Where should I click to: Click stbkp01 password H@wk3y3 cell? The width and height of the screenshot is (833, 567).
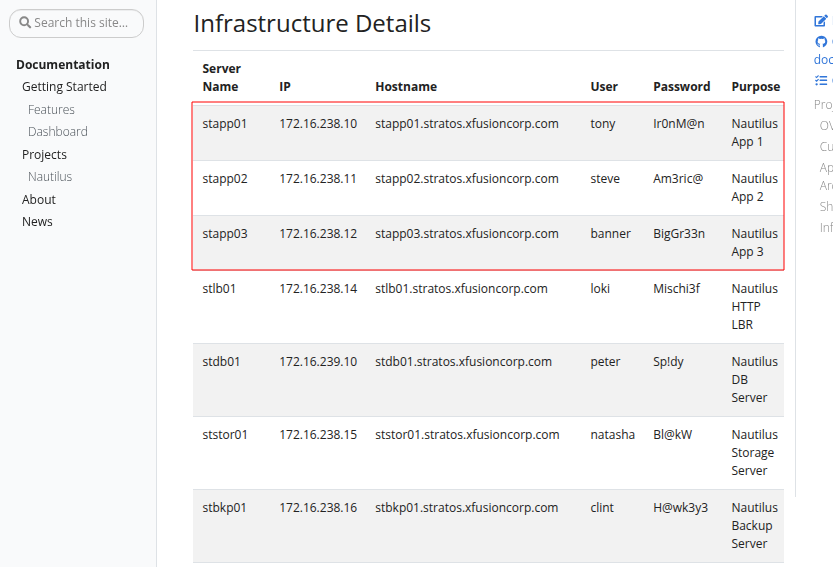(x=680, y=508)
